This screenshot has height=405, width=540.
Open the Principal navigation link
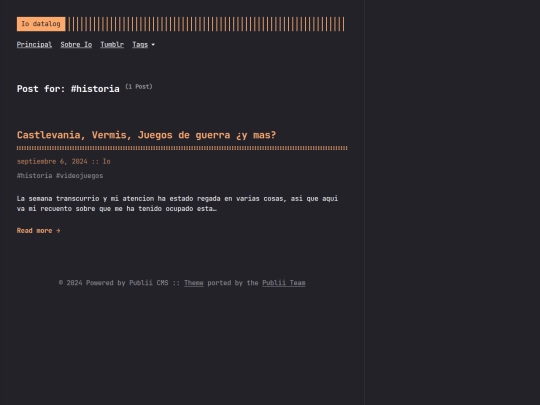34,45
